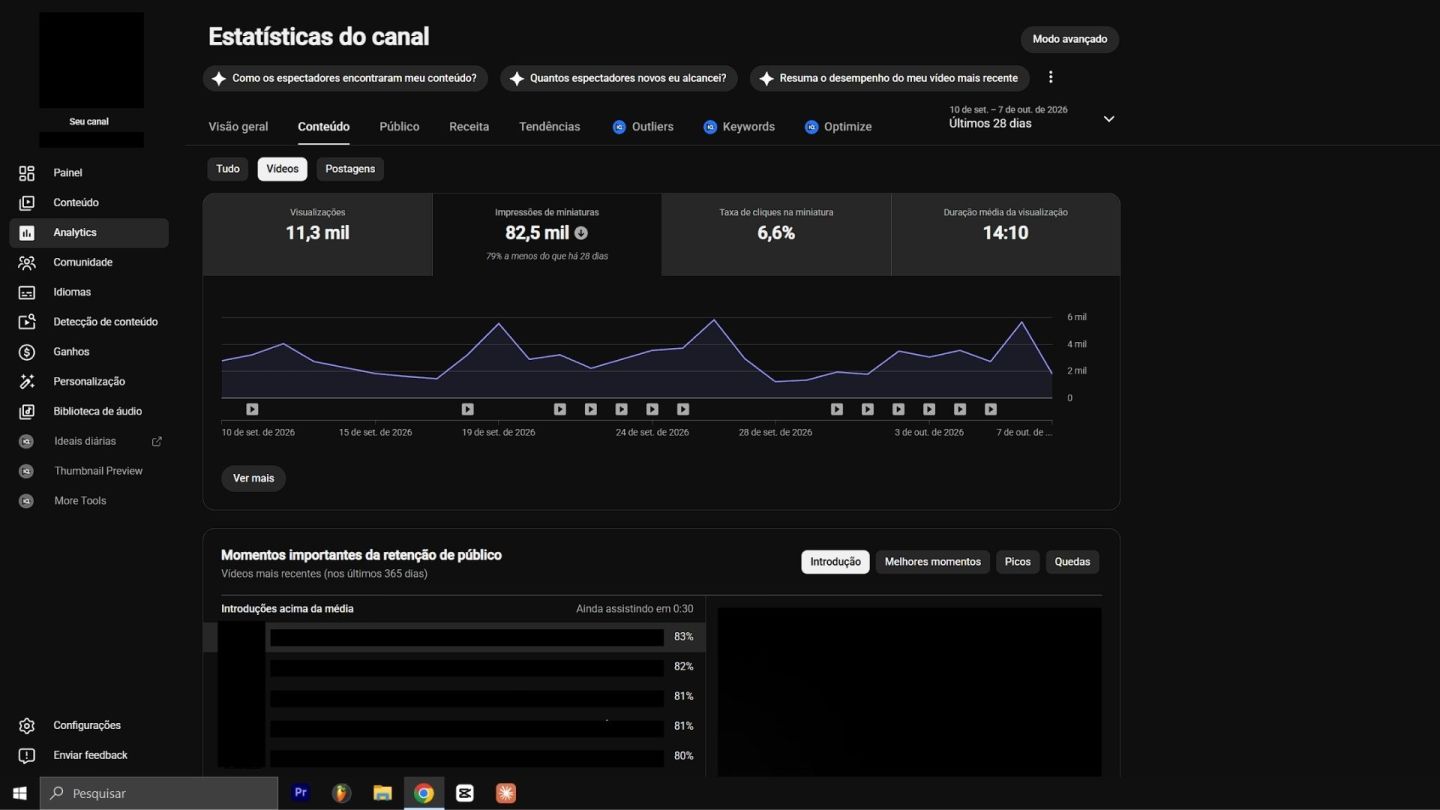The image size is (1440, 810).
Task: Open File Explorer from the taskbar
Action: point(382,793)
